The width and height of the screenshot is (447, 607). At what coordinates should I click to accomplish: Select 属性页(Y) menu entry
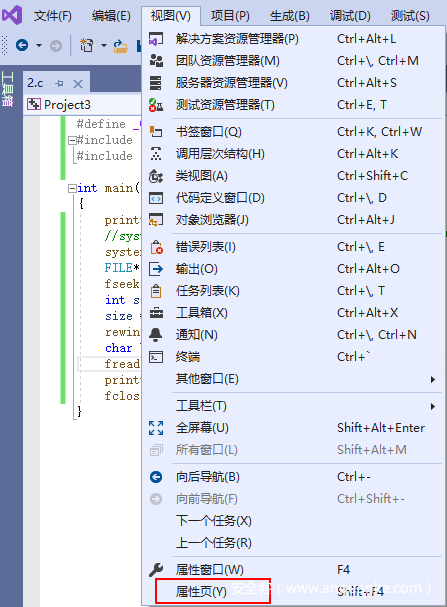click(293, 592)
